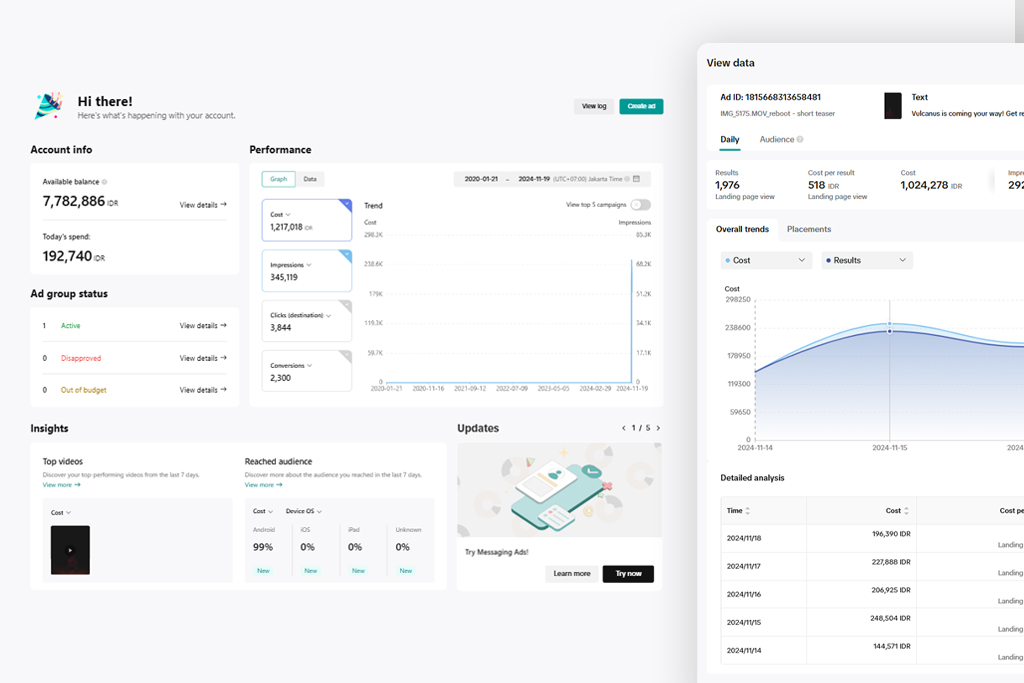Image resolution: width=1024 pixels, height=683 pixels.
Task: Click the Available balance info icon
Action: point(104,182)
